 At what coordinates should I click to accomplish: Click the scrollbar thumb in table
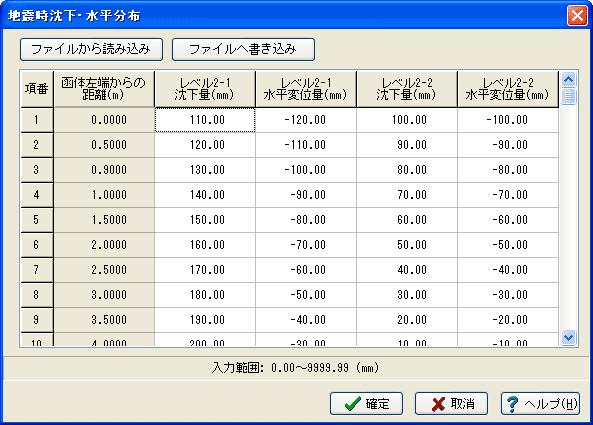pos(568,96)
